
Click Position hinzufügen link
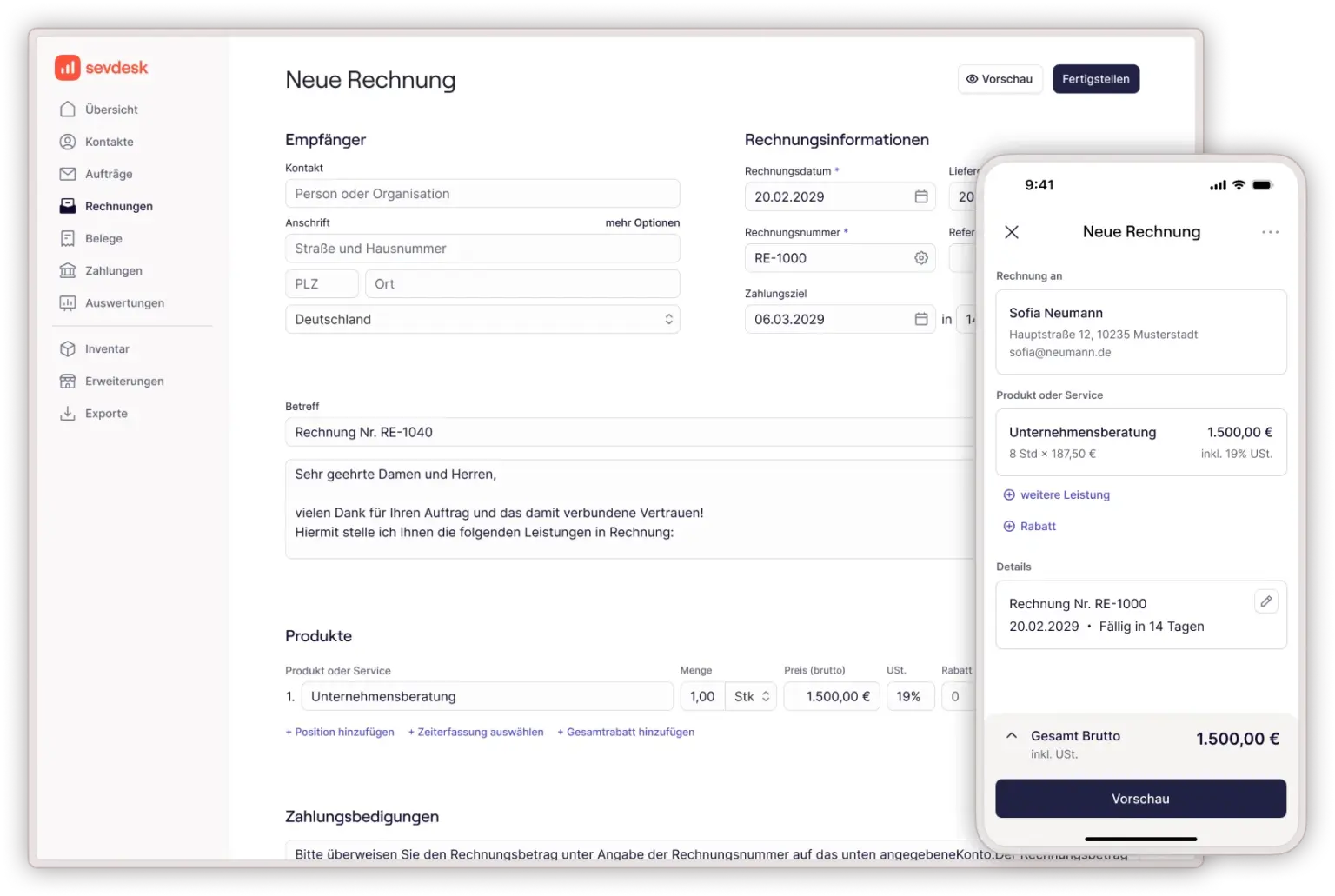tap(340, 732)
